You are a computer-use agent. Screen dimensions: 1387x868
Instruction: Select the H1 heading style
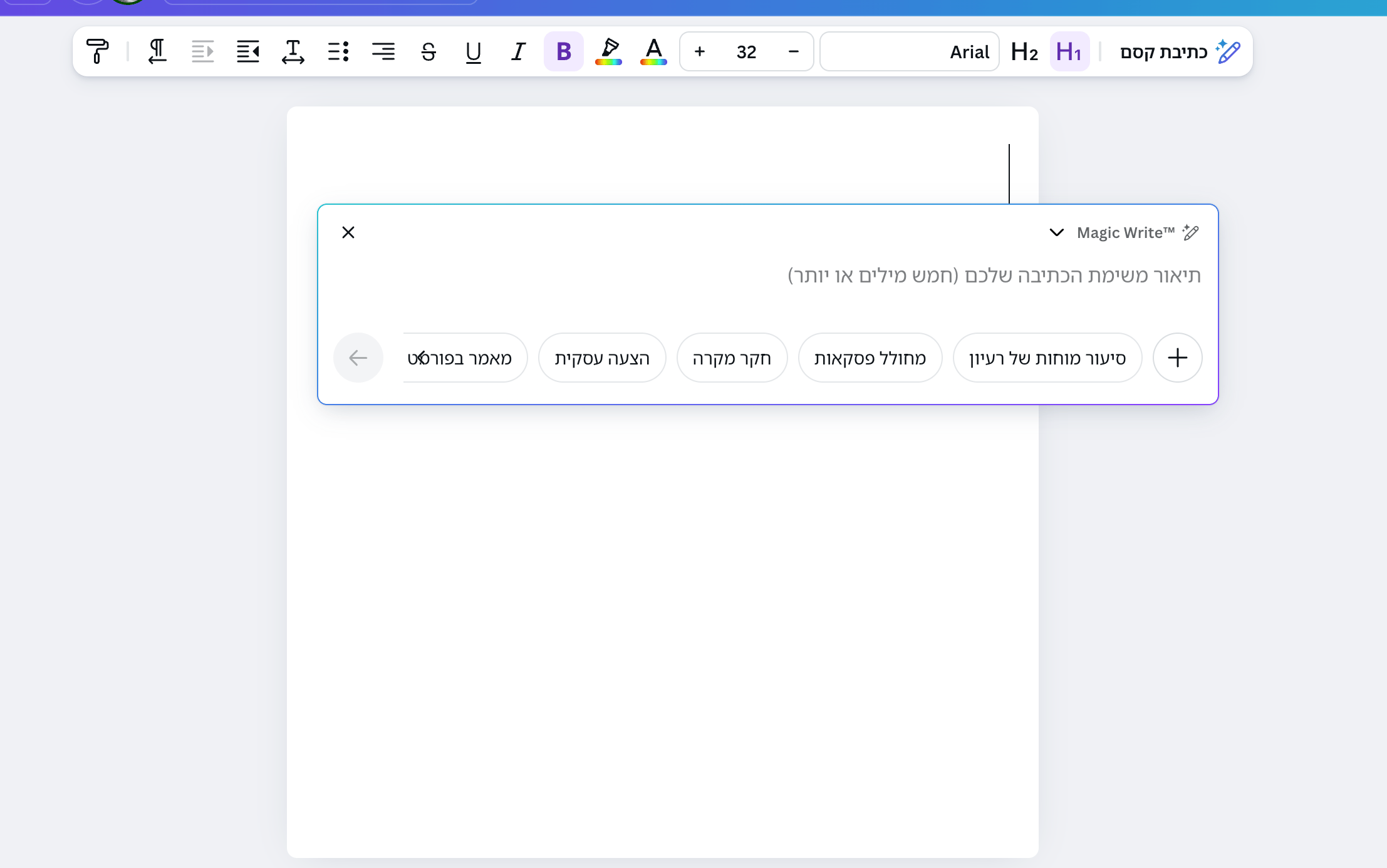(x=1069, y=51)
